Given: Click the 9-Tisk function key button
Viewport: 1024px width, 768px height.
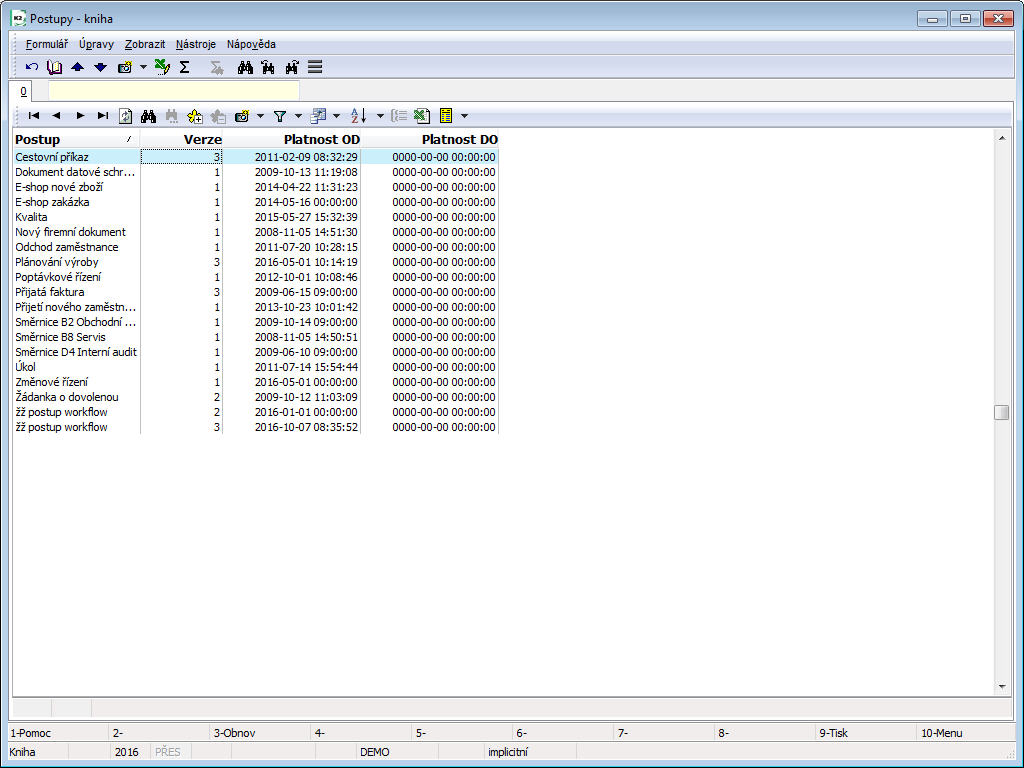Looking at the screenshot, I should [865, 733].
